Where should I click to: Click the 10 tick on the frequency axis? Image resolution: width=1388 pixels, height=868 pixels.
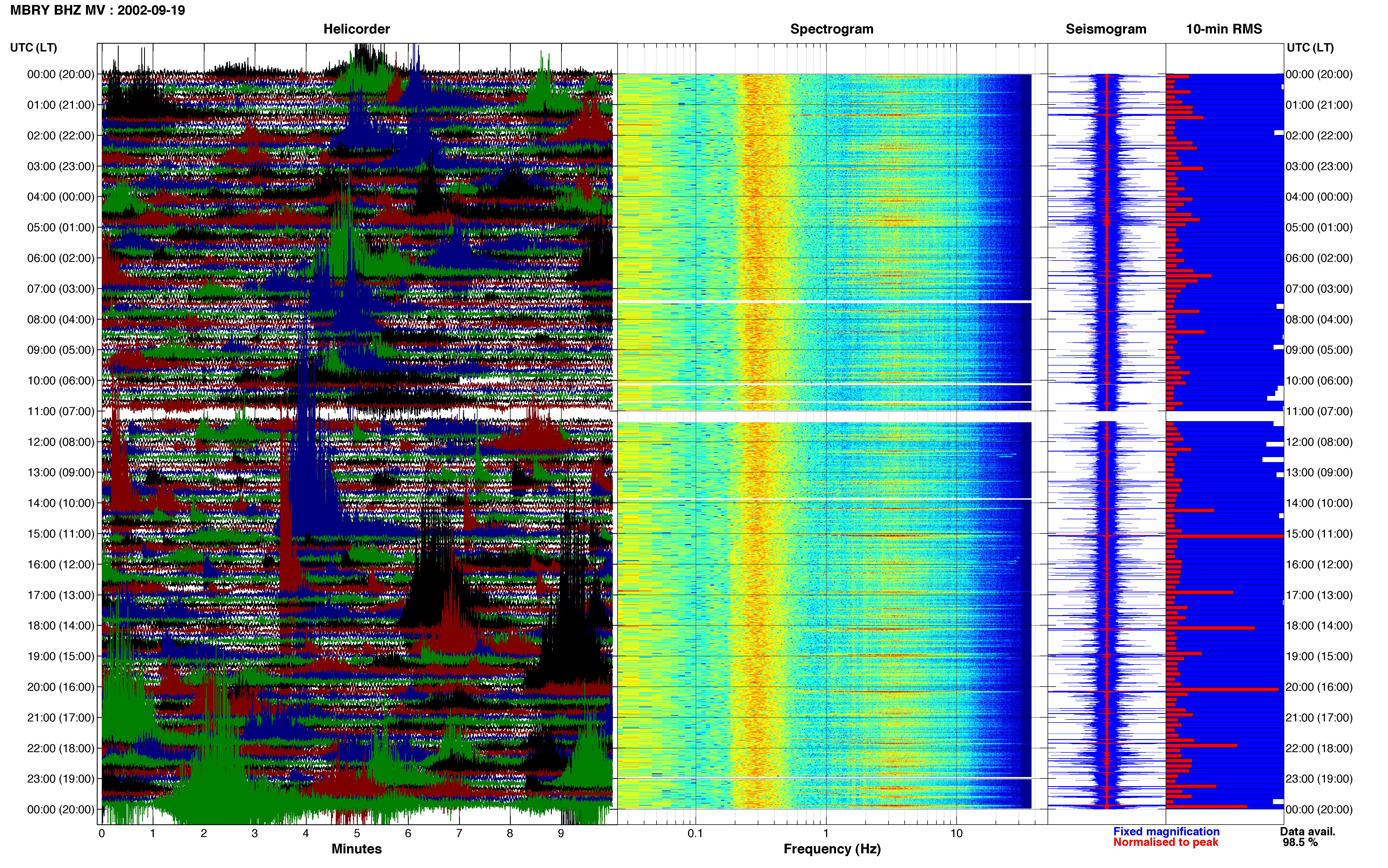(956, 833)
